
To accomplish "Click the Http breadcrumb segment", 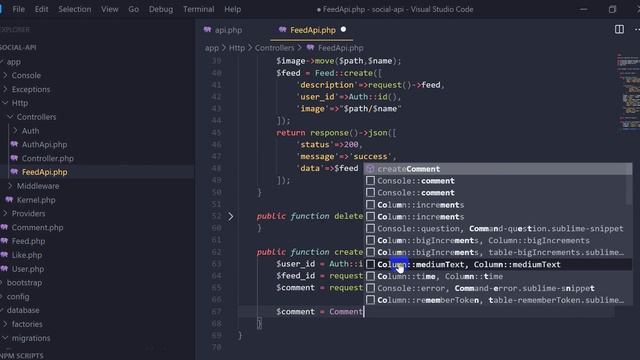I will [x=237, y=48].
